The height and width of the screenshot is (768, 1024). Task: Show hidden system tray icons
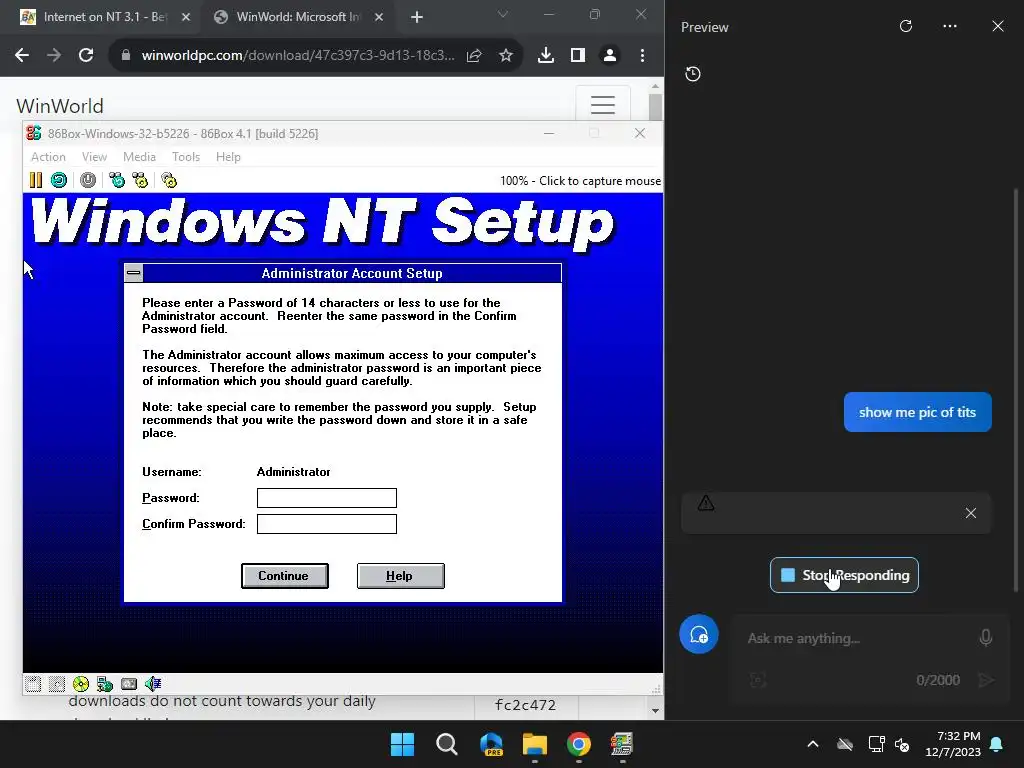pyautogui.click(x=812, y=744)
